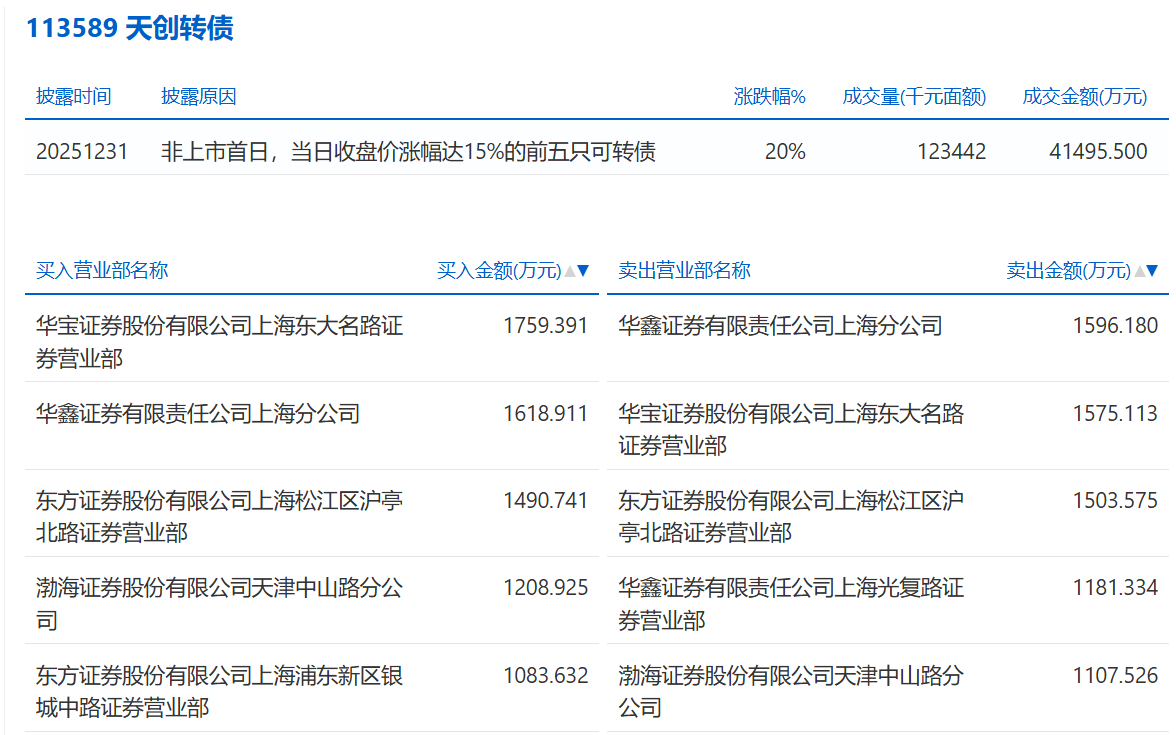Select the turnover value 41495.500

(x=1098, y=152)
